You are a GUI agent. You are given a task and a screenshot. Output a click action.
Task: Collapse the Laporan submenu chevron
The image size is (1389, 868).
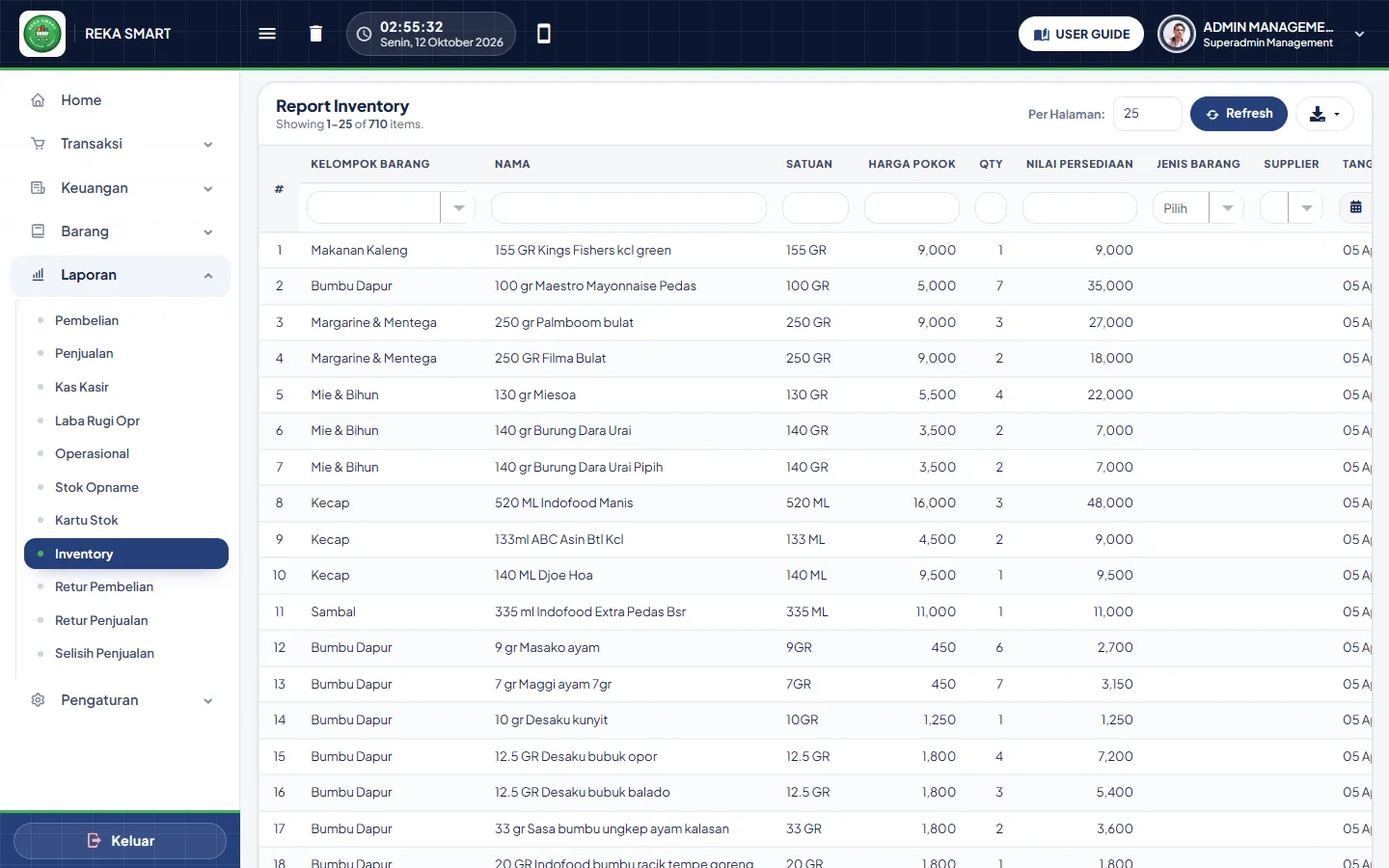208,276
